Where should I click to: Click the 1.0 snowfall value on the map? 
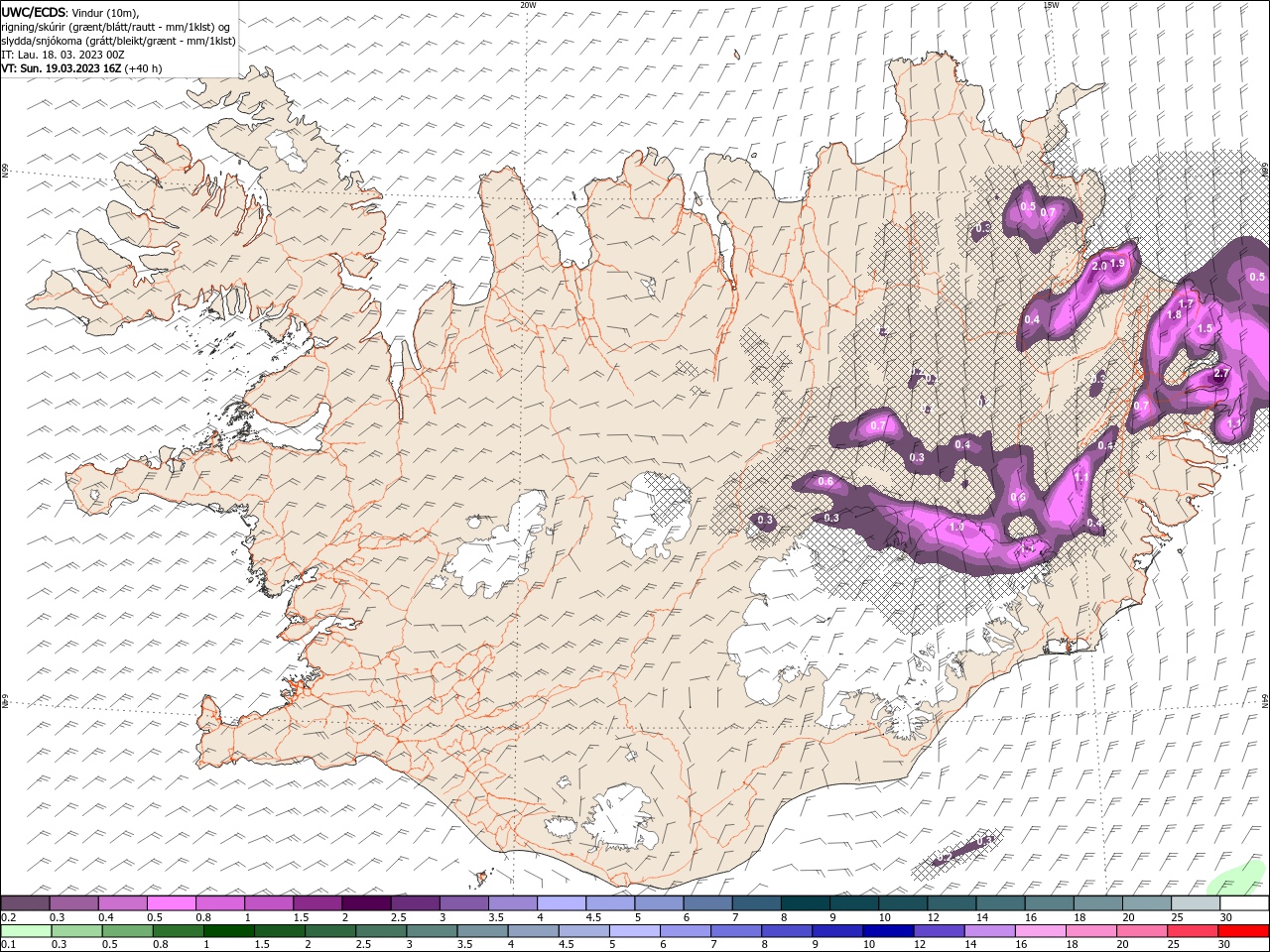click(x=956, y=528)
